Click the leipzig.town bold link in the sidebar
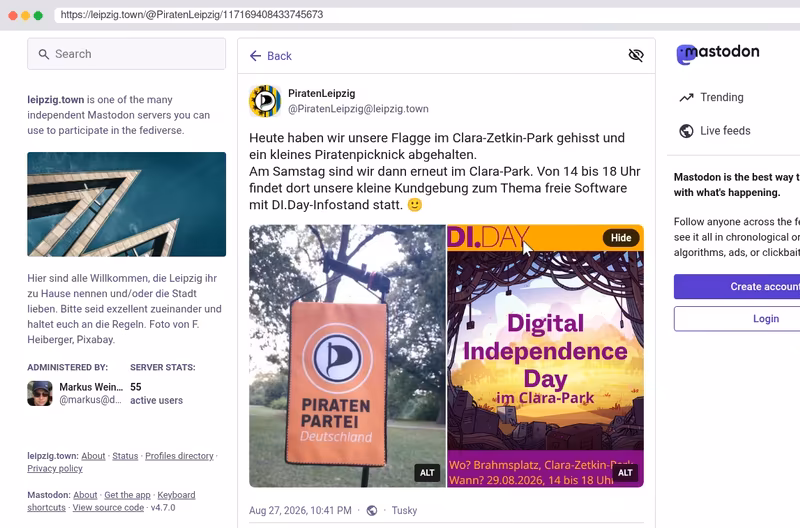The height and width of the screenshot is (528, 800). click(56, 99)
